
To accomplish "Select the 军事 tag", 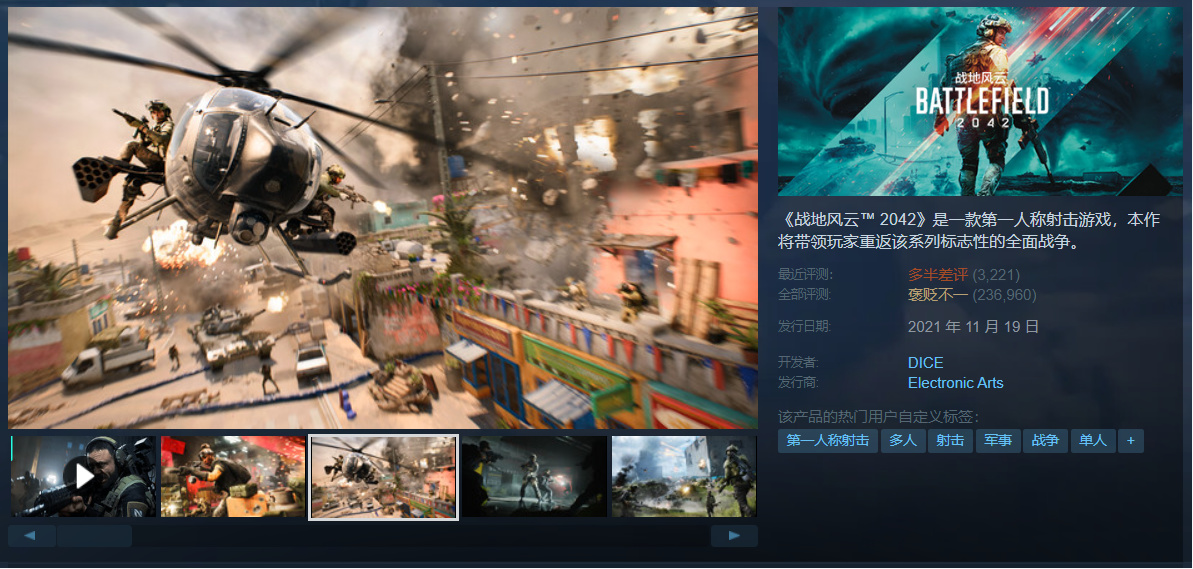I will tap(997, 440).
